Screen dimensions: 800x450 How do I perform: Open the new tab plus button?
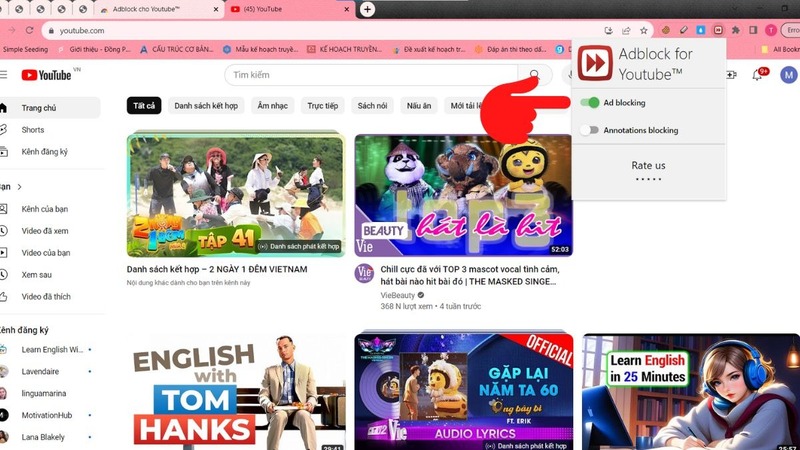pyautogui.click(x=367, y=9)
